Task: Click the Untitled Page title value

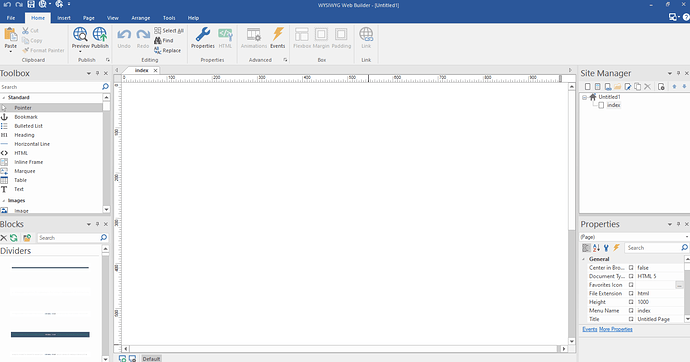Action: click(x=654, y=319)
